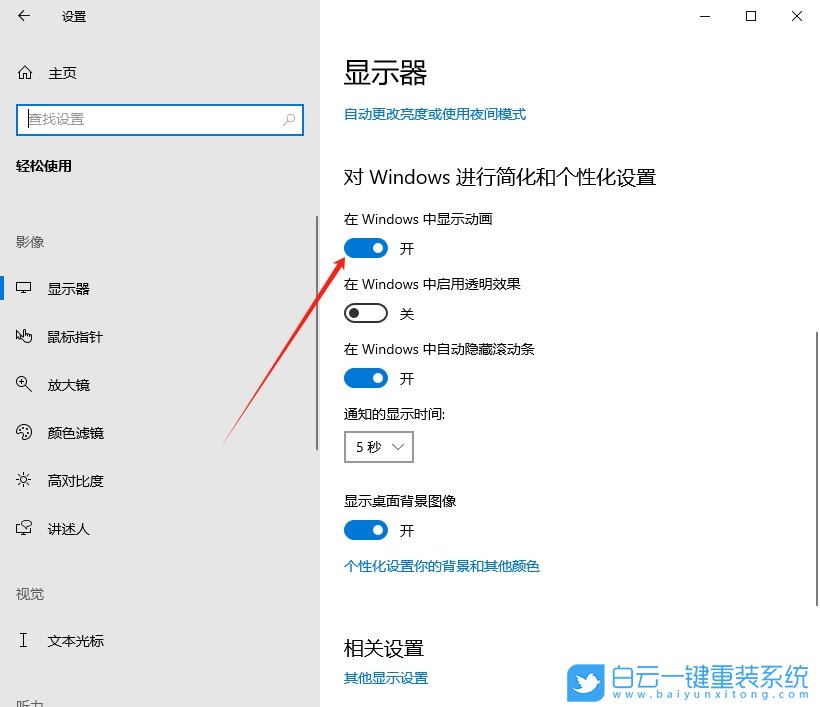Open 颜色滤镜 color filter settings
This screenshot has height=707, width=820.
click(x=72, y=432)
